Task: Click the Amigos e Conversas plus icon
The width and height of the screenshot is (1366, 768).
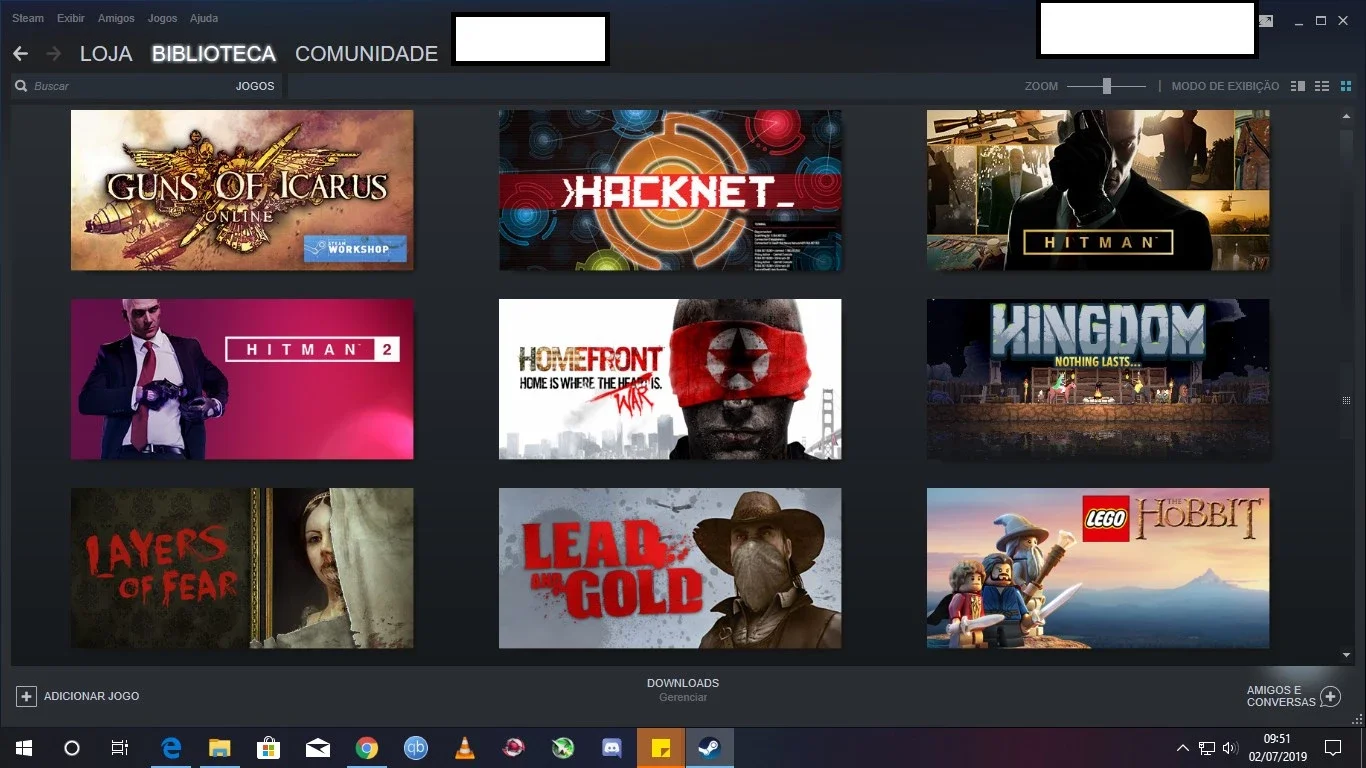Action: pos(1330,696)
